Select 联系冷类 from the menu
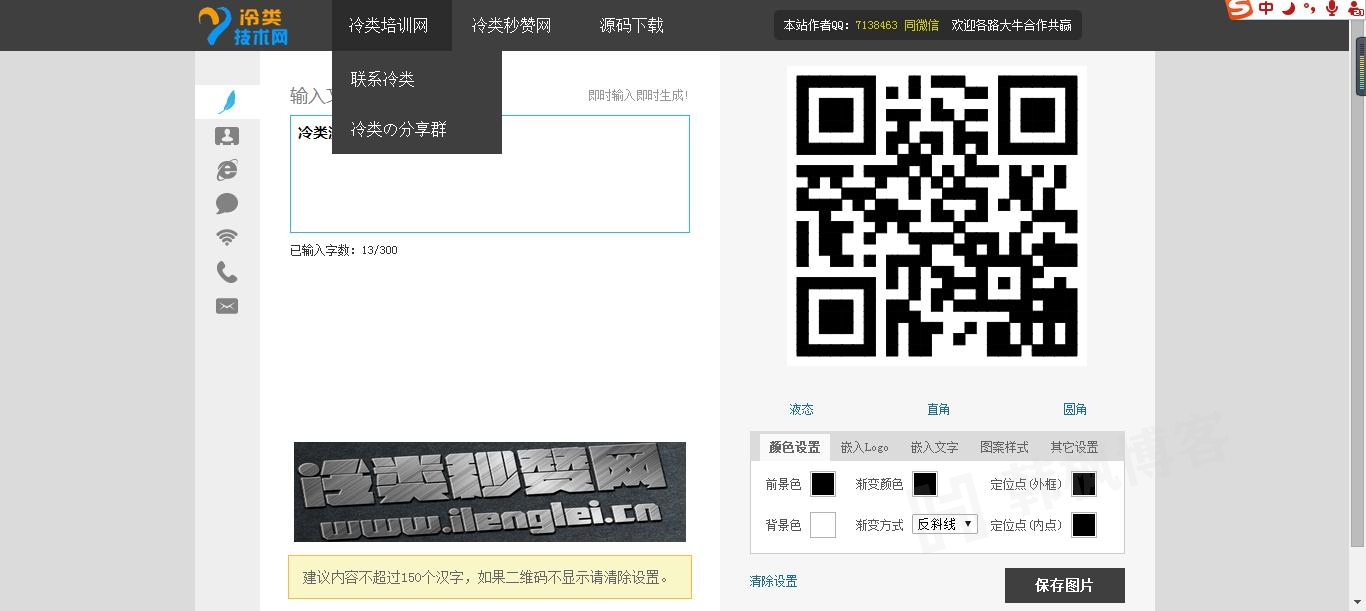The height and width of the screenshot is (611, 1366). pos(382,78)
